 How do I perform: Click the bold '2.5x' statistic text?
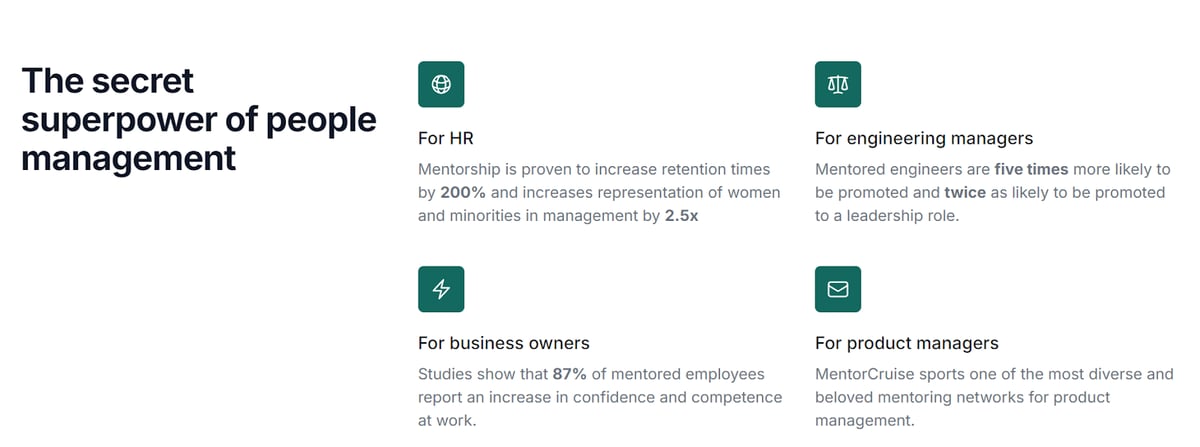point(681,215)
